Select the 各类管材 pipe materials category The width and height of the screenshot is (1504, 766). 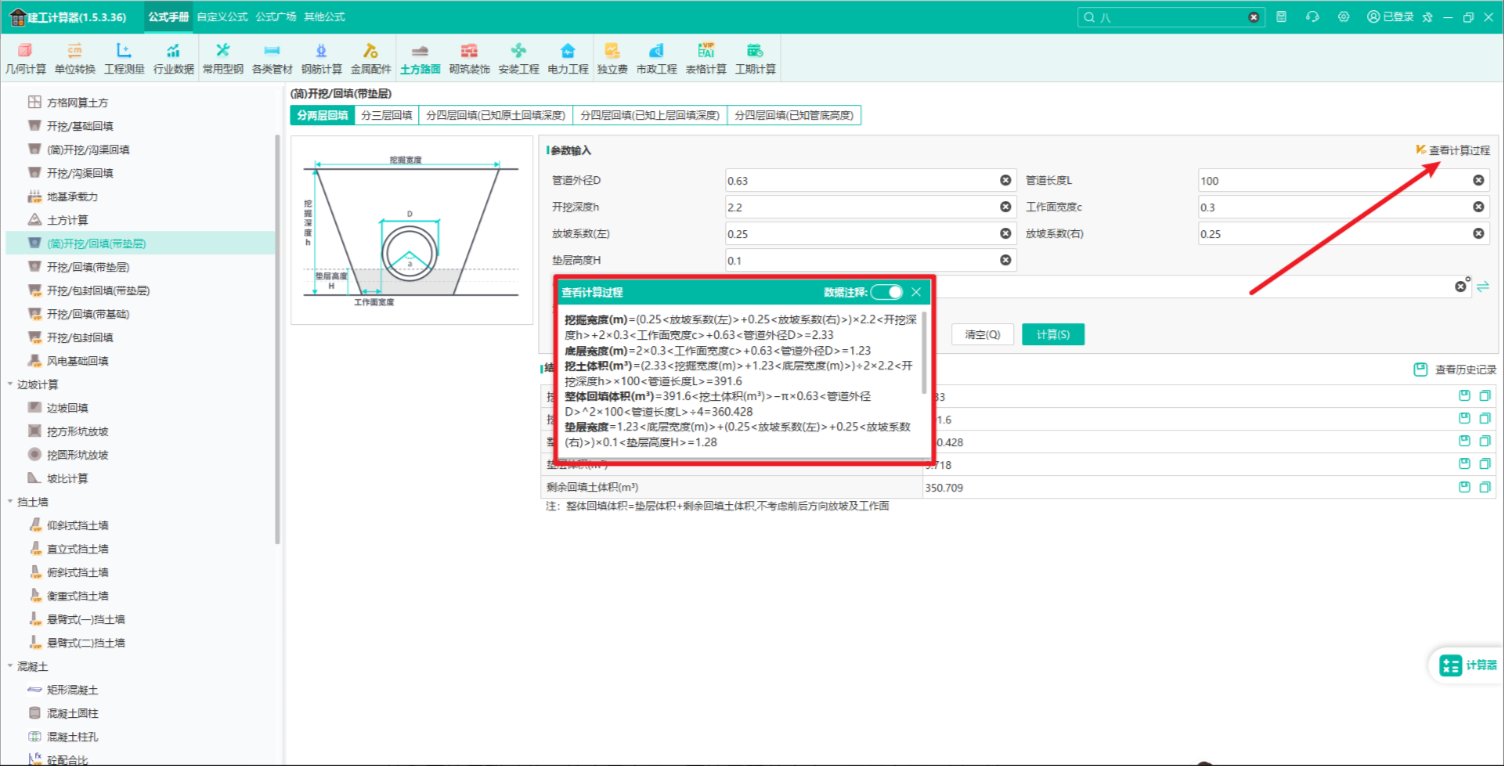pos(272,59)
